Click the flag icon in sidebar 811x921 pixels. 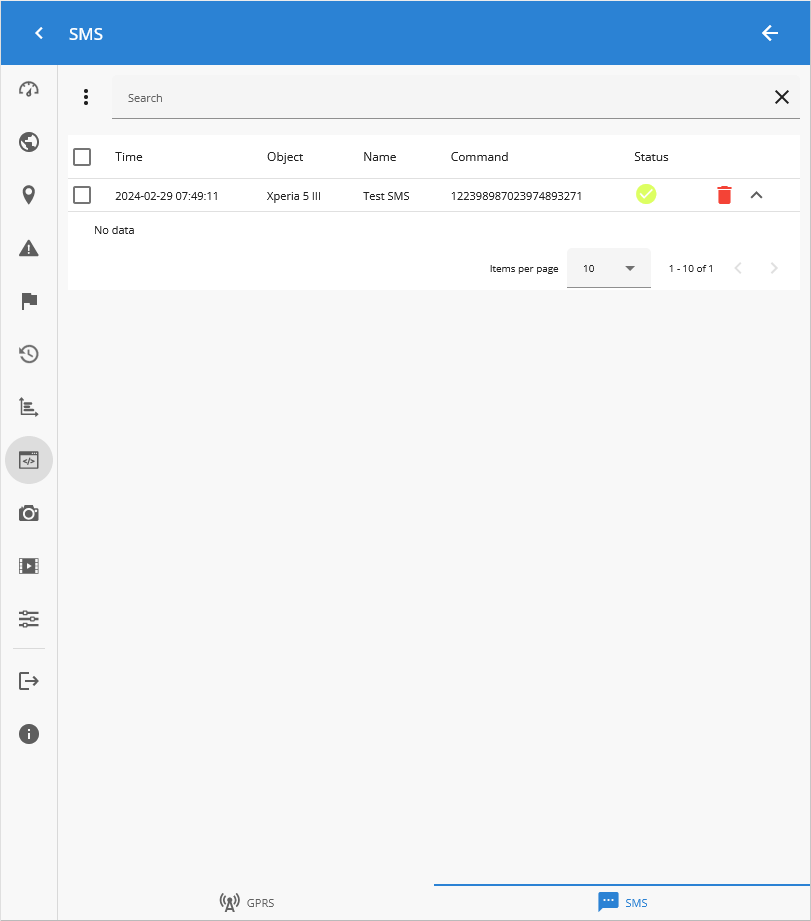pos(29,301)
